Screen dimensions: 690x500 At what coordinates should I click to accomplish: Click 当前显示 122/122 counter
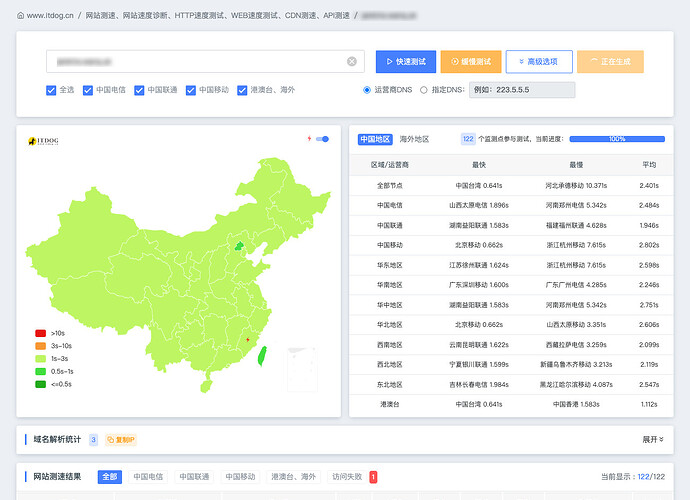(x=633, y=477)
